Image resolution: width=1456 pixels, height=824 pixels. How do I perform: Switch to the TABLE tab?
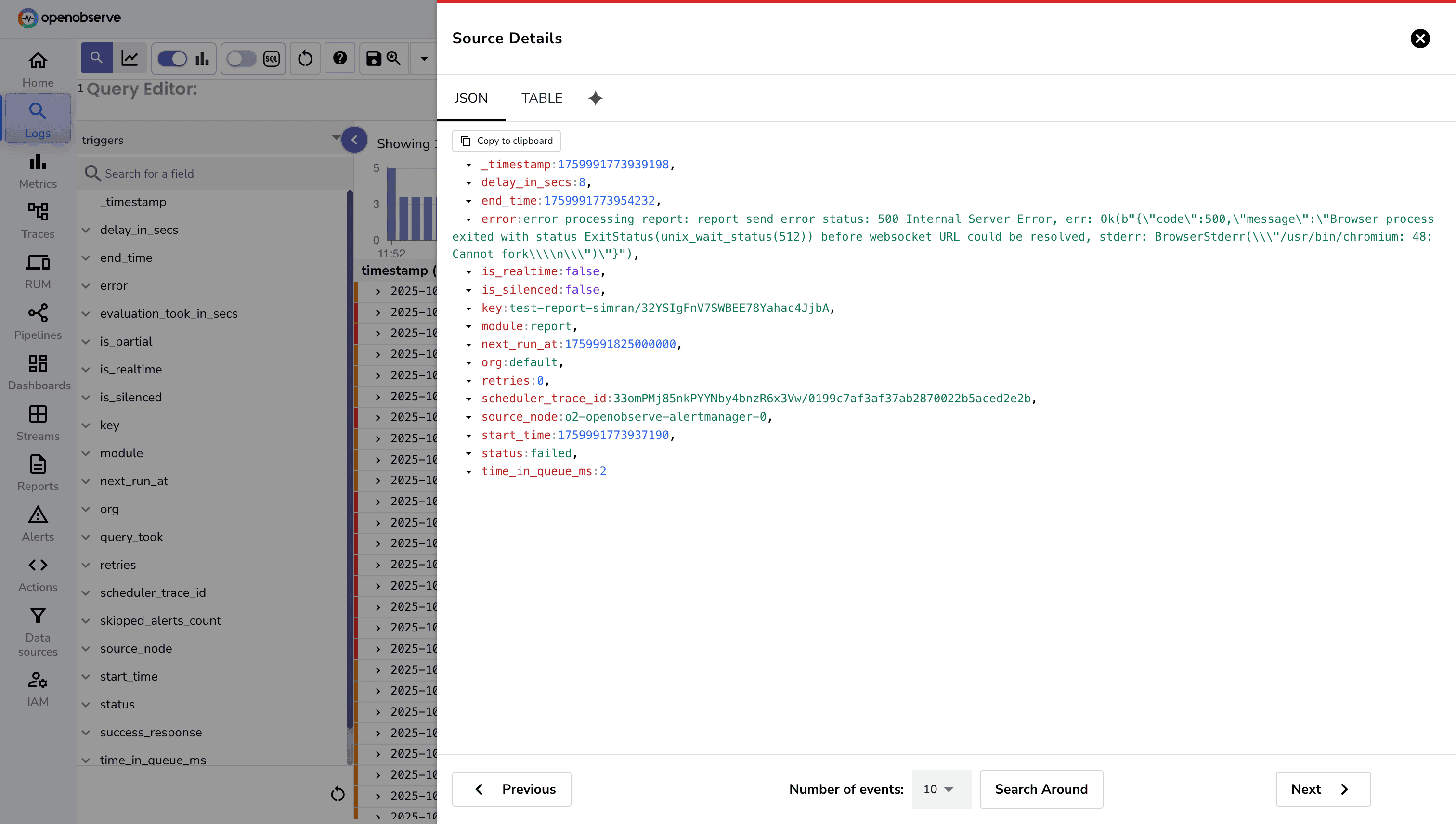point(541,98)
